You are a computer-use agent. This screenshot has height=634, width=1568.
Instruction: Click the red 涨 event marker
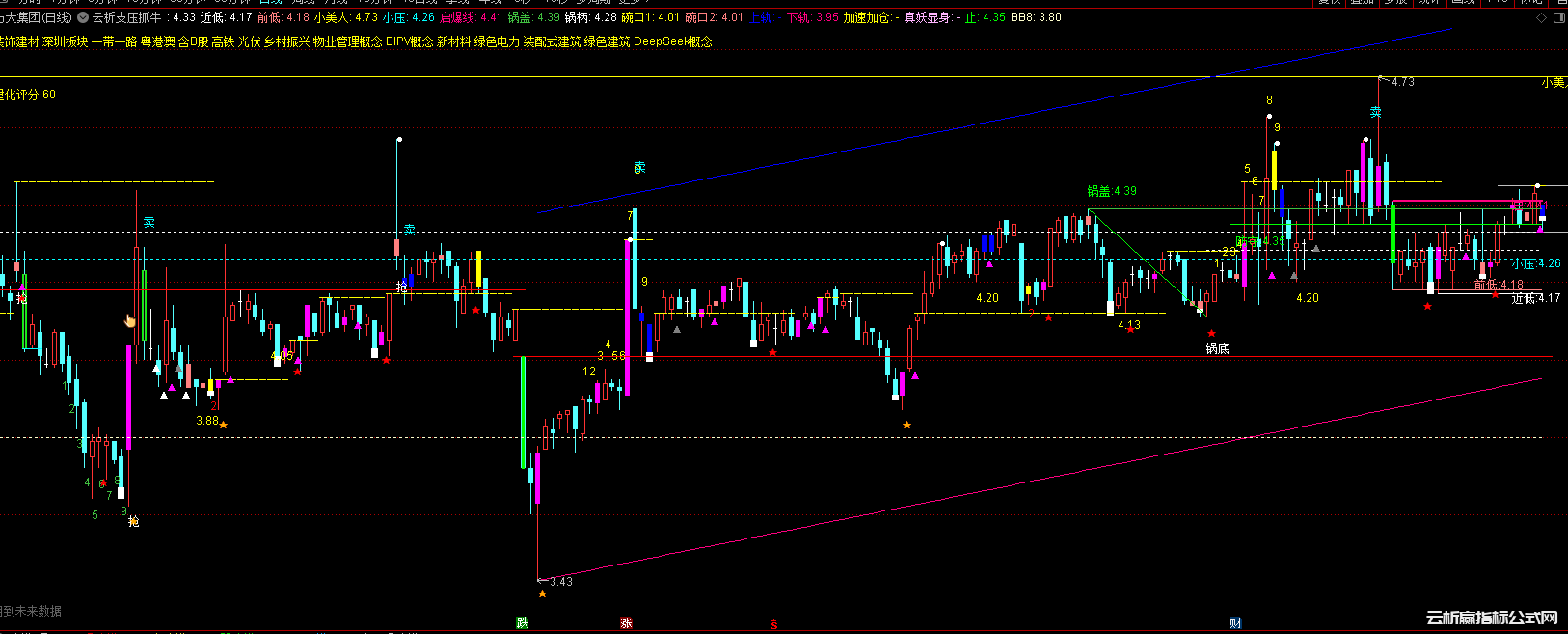tap(626, 623)
